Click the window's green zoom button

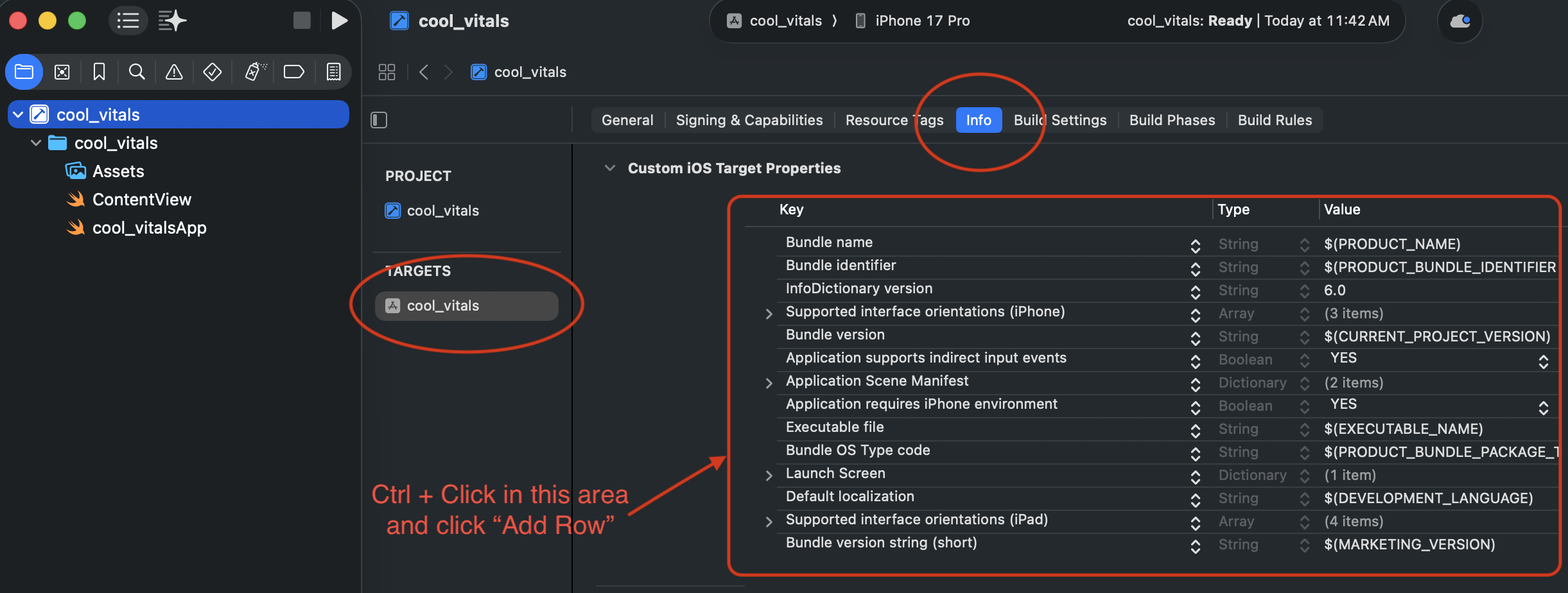(77, 21)
